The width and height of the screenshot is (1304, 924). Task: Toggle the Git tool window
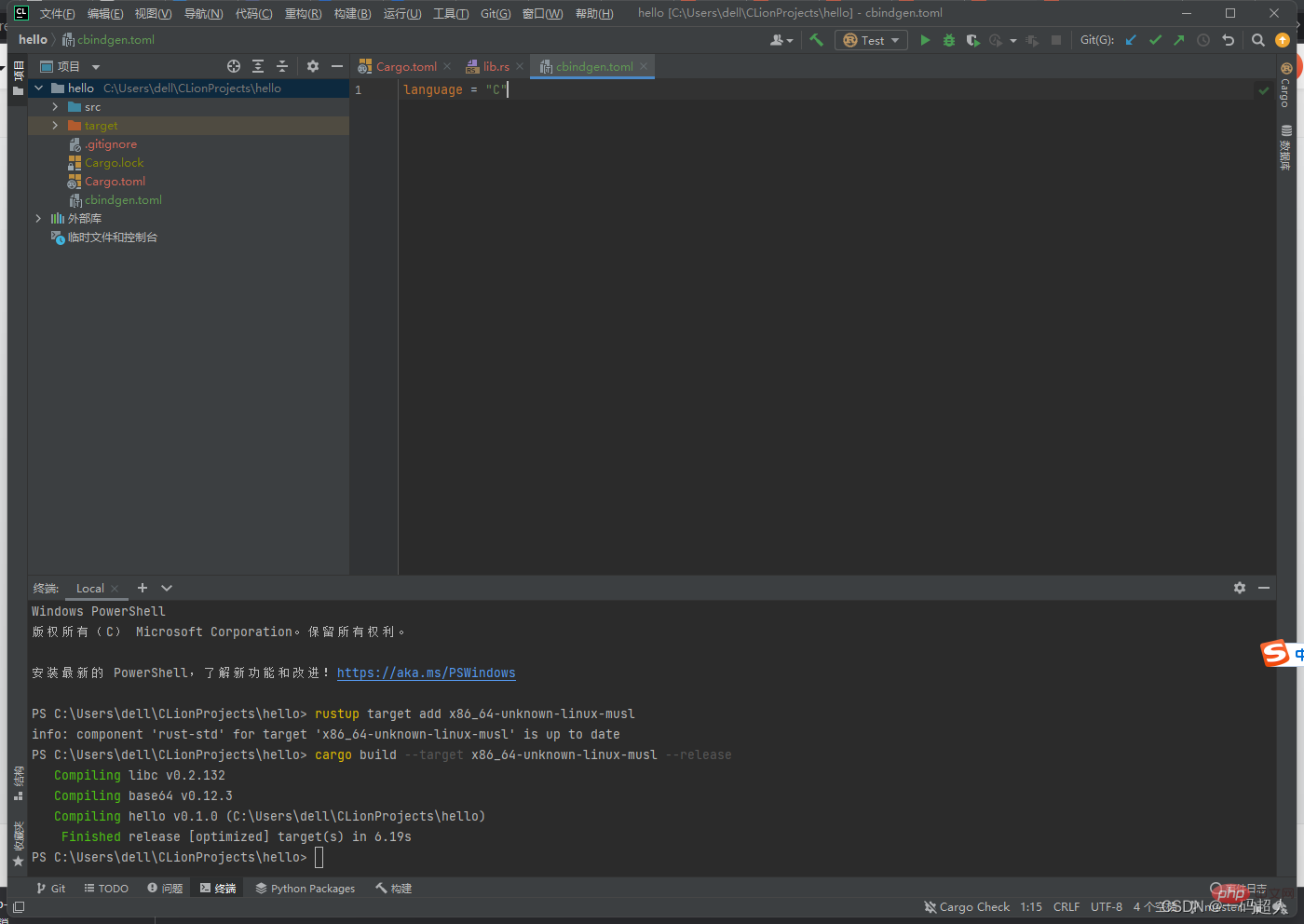(51, 889)
